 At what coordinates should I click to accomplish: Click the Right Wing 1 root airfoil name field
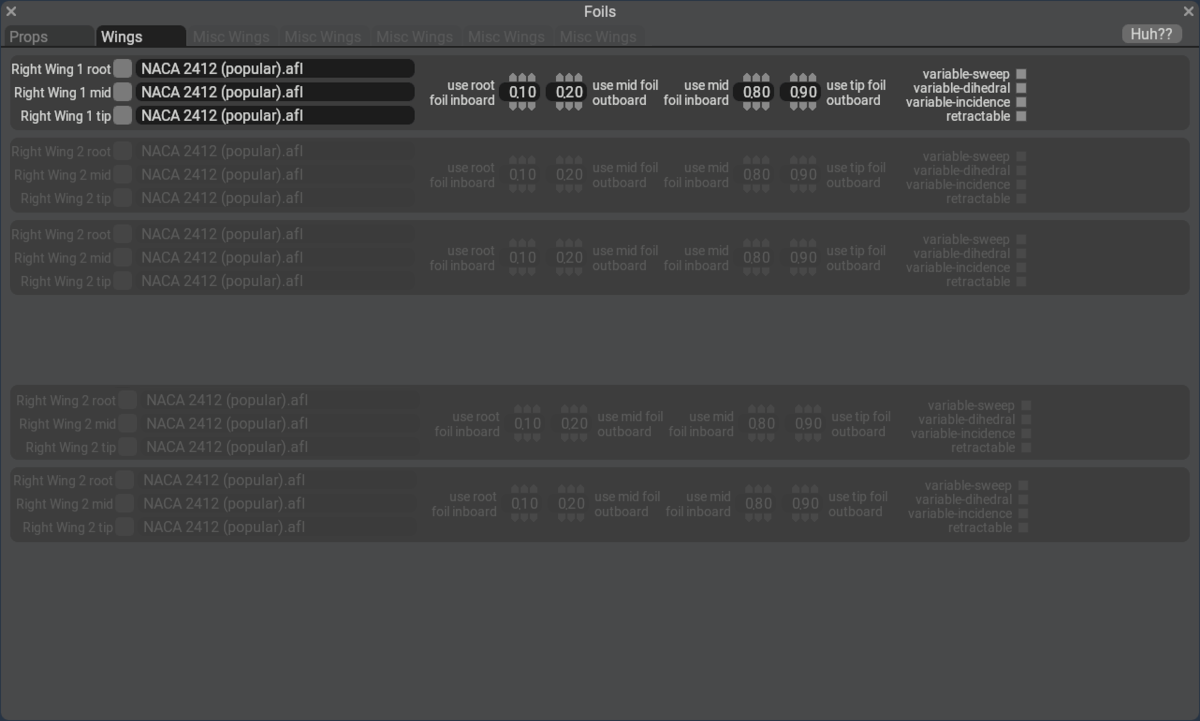coord(275,69)
